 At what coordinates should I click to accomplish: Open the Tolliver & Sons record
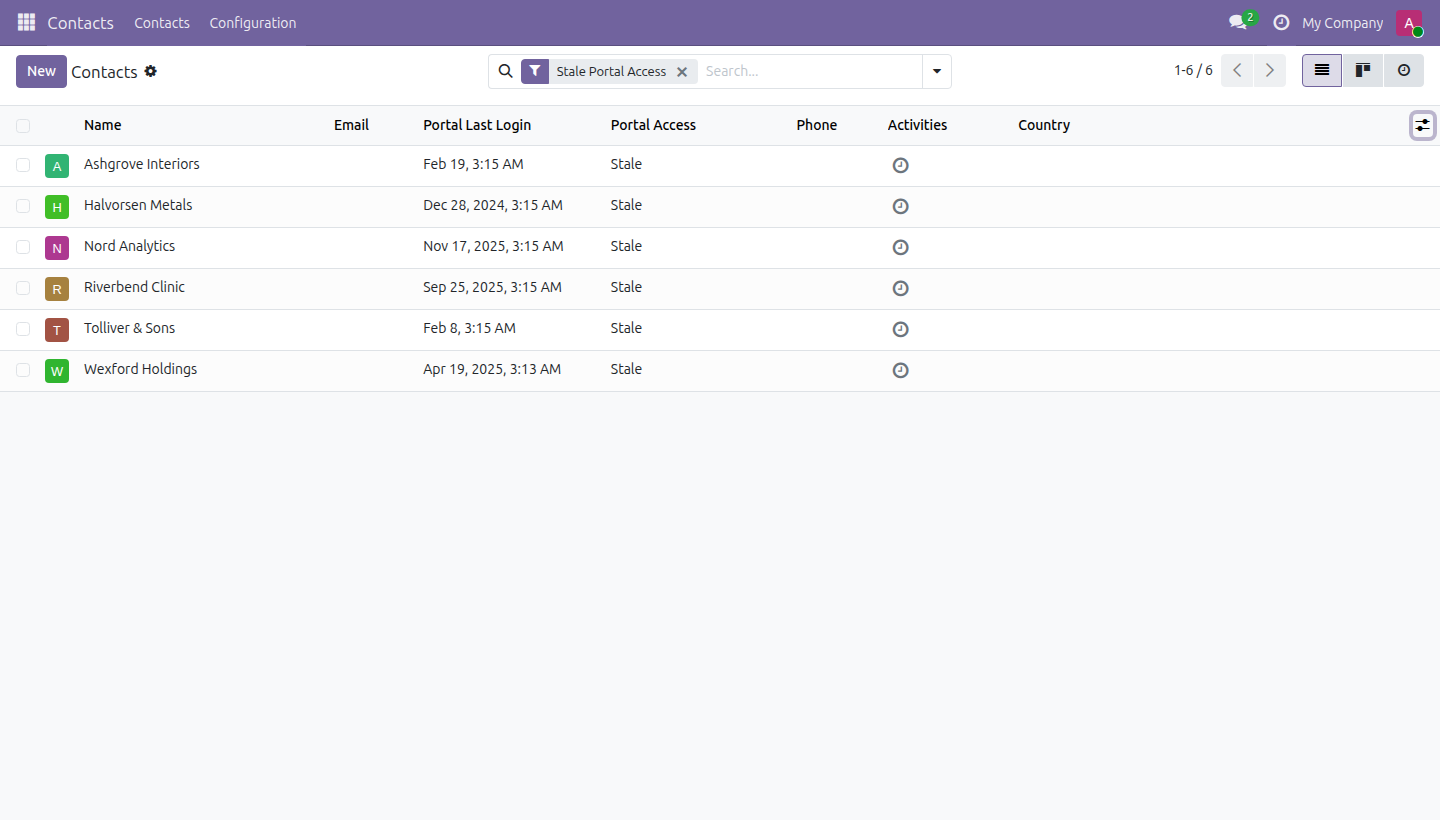pyautogui.click(x=129, y=328)
